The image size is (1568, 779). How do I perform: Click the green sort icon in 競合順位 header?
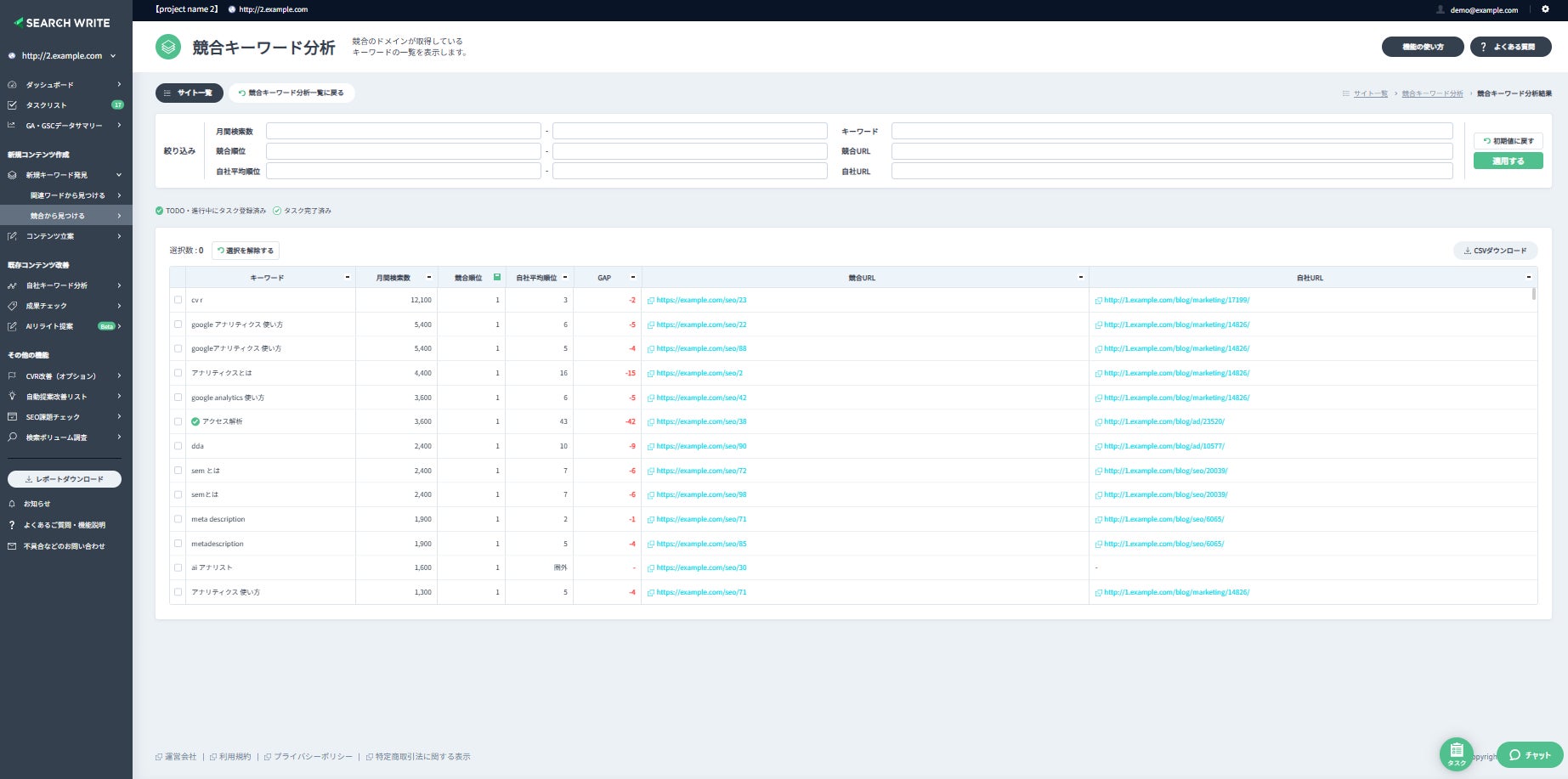[x=497, y=277]
